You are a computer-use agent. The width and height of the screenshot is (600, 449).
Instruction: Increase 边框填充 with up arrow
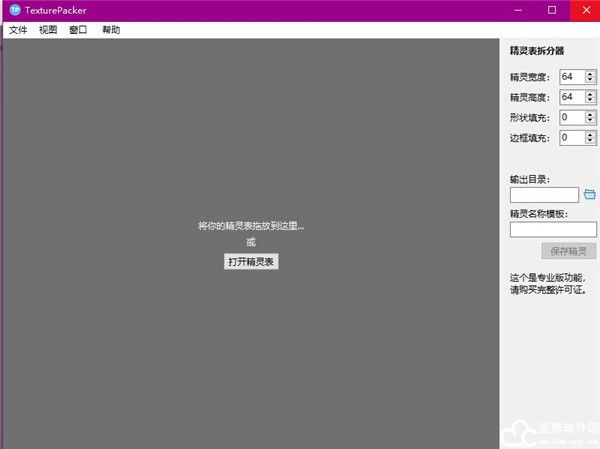590,134
